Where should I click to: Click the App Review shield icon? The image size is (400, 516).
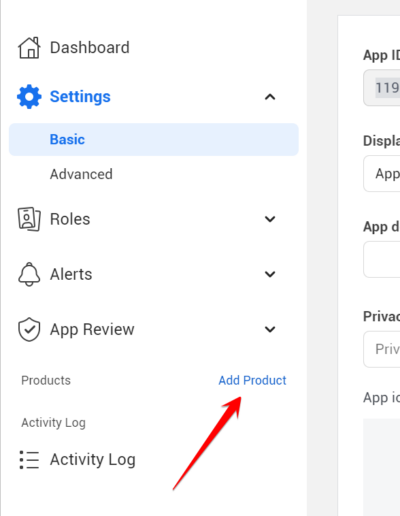tap(29, 329)
